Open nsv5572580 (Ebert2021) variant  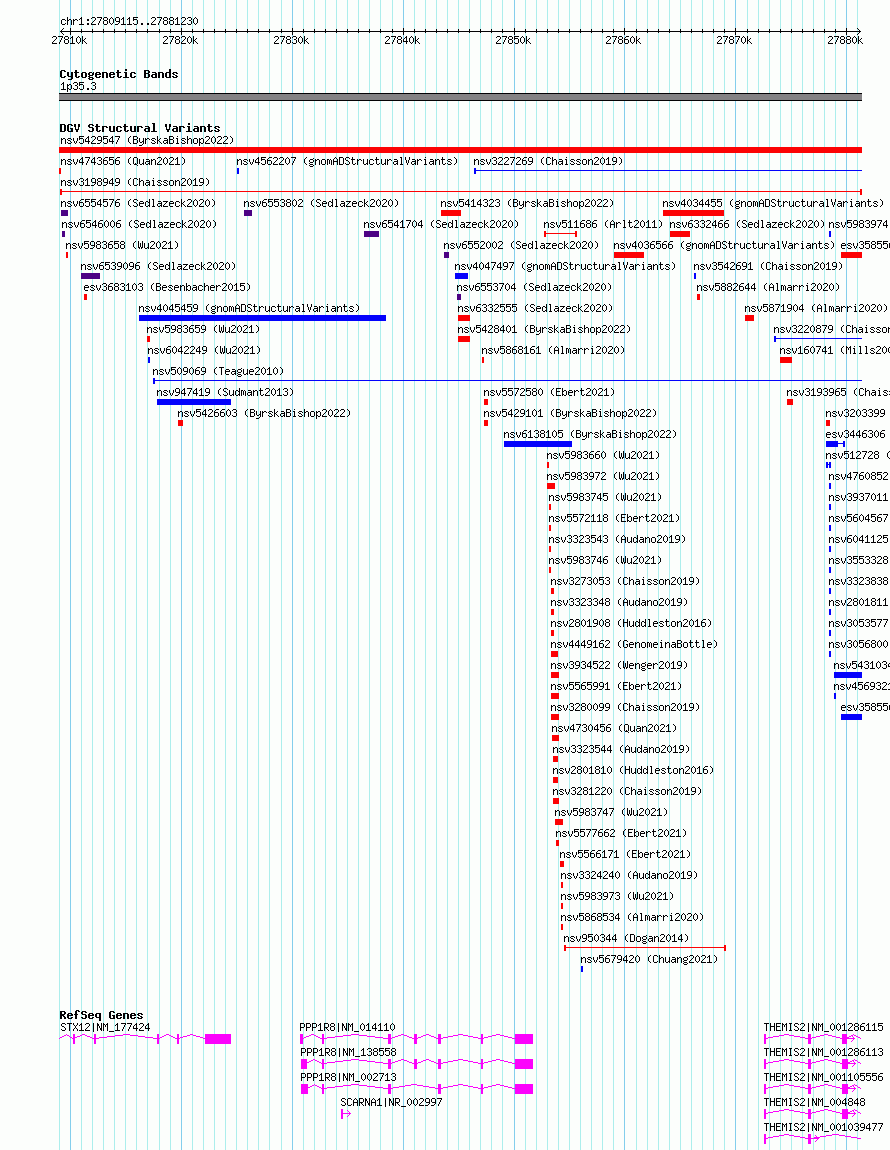pyautogui.click(x=550, y=392)
